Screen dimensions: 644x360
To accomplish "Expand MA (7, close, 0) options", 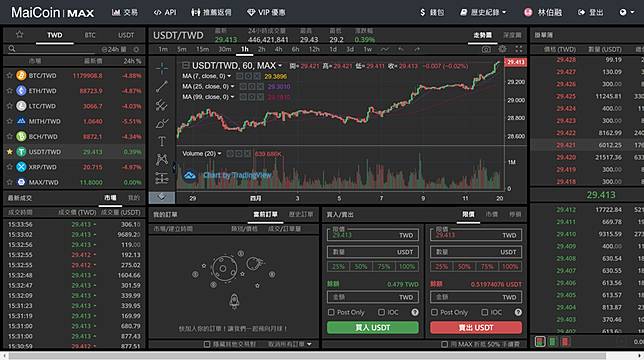I will (x=229, y=76).
